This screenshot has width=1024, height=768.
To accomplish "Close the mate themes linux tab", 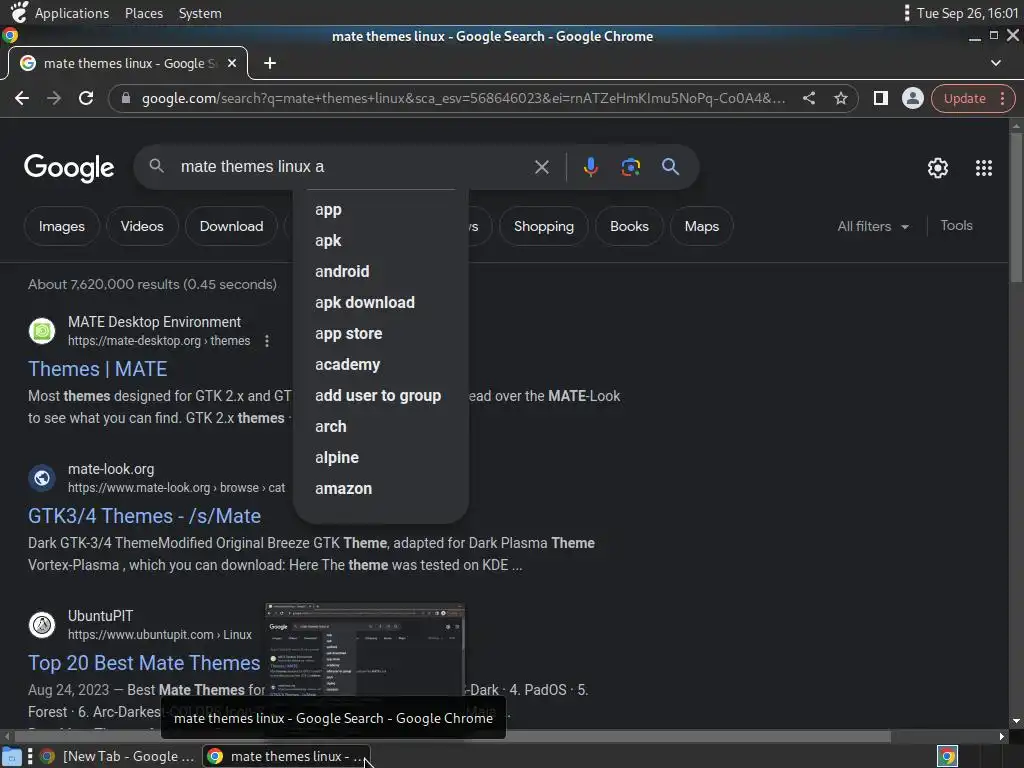I will pyautogui.click(x=231, y=63).
